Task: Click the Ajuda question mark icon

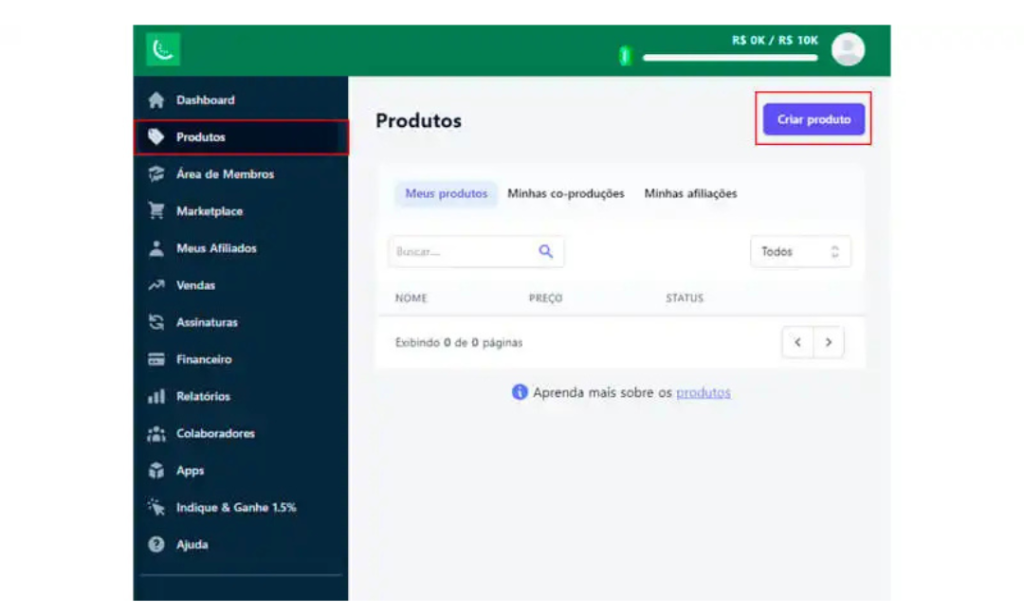Action: (x=156, y=545)
